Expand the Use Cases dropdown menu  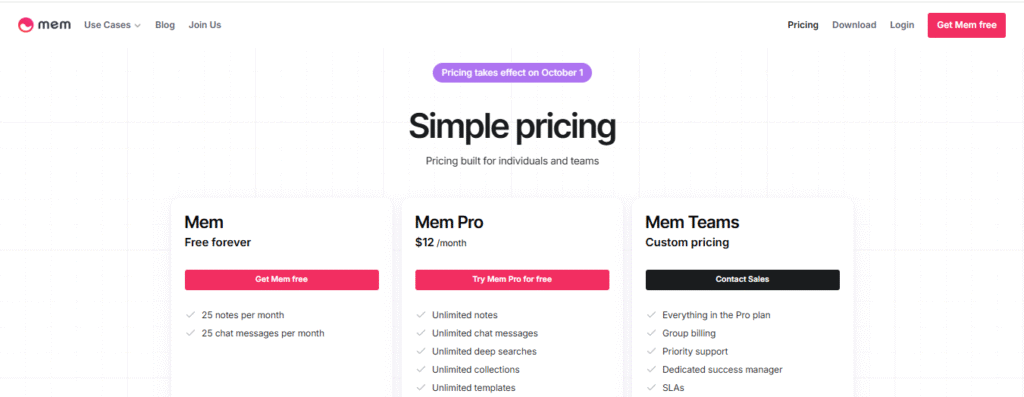coord(112,25)
